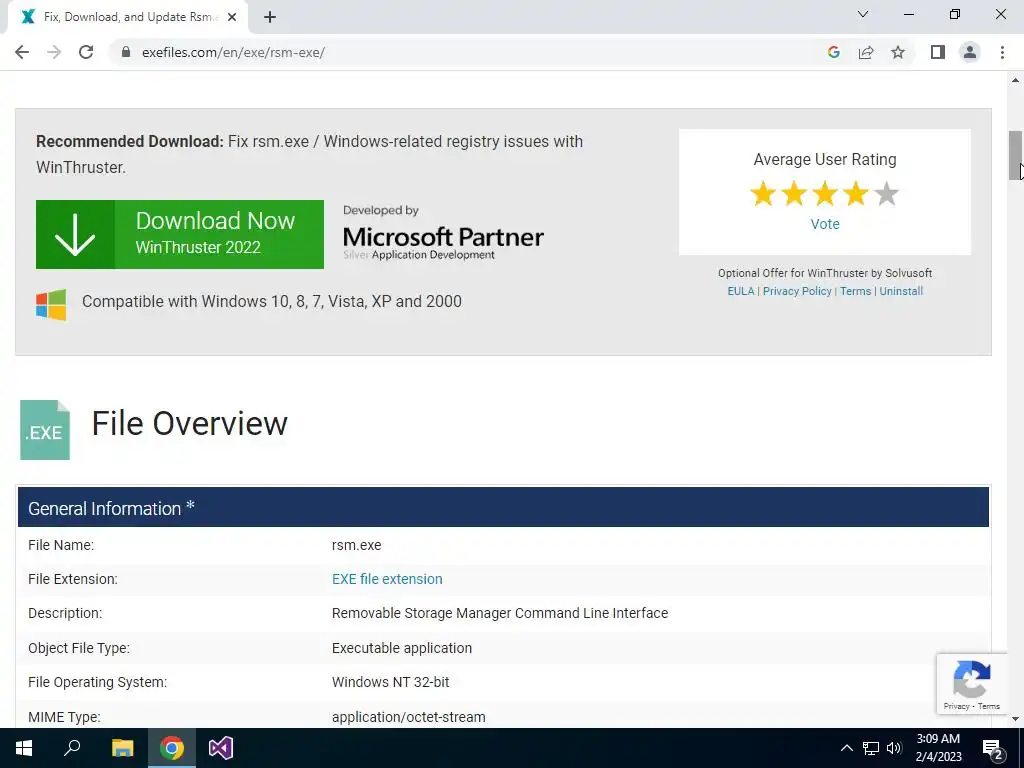The width and height of the screenshot is (1024, 768).
Task: View site info lock icon
Action: (x=126, y=52)
